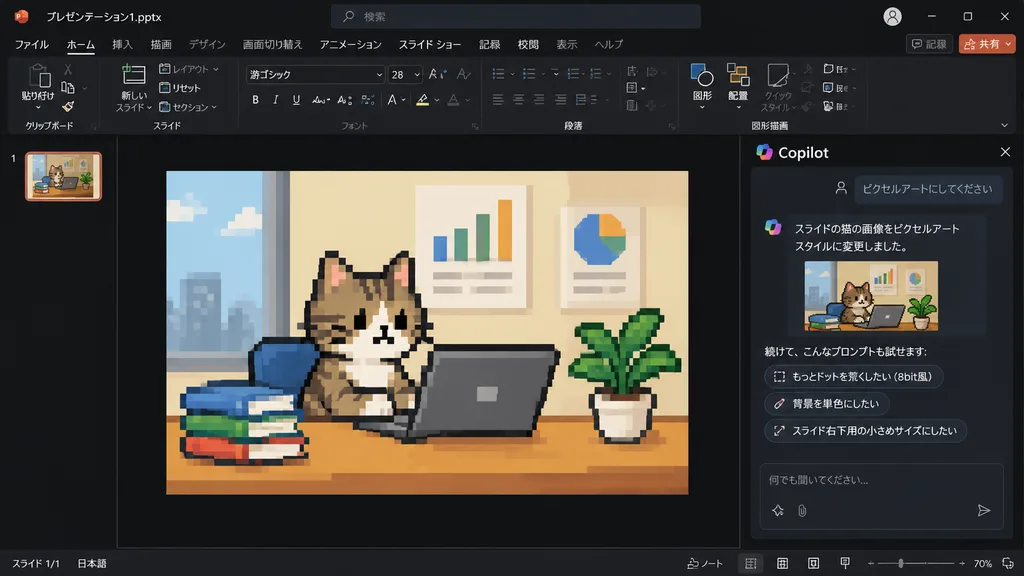Click the pixel-art image thumbnail in Copilot reply
Screen dimensions: 1024x576
point(871,296)
